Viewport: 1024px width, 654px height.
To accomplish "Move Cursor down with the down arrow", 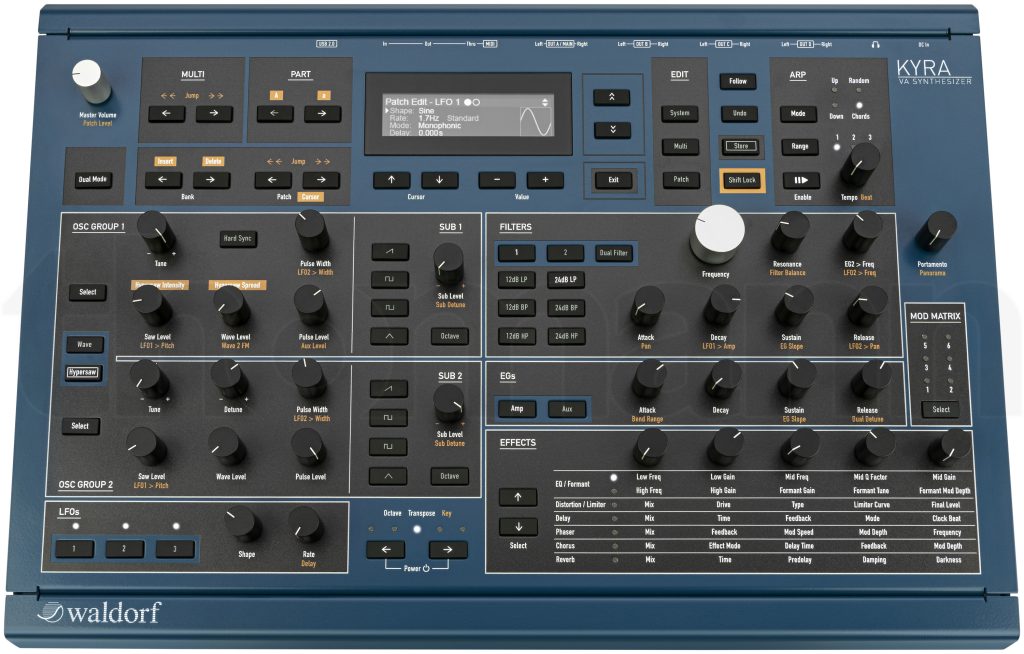I will (x=439, y=180).
